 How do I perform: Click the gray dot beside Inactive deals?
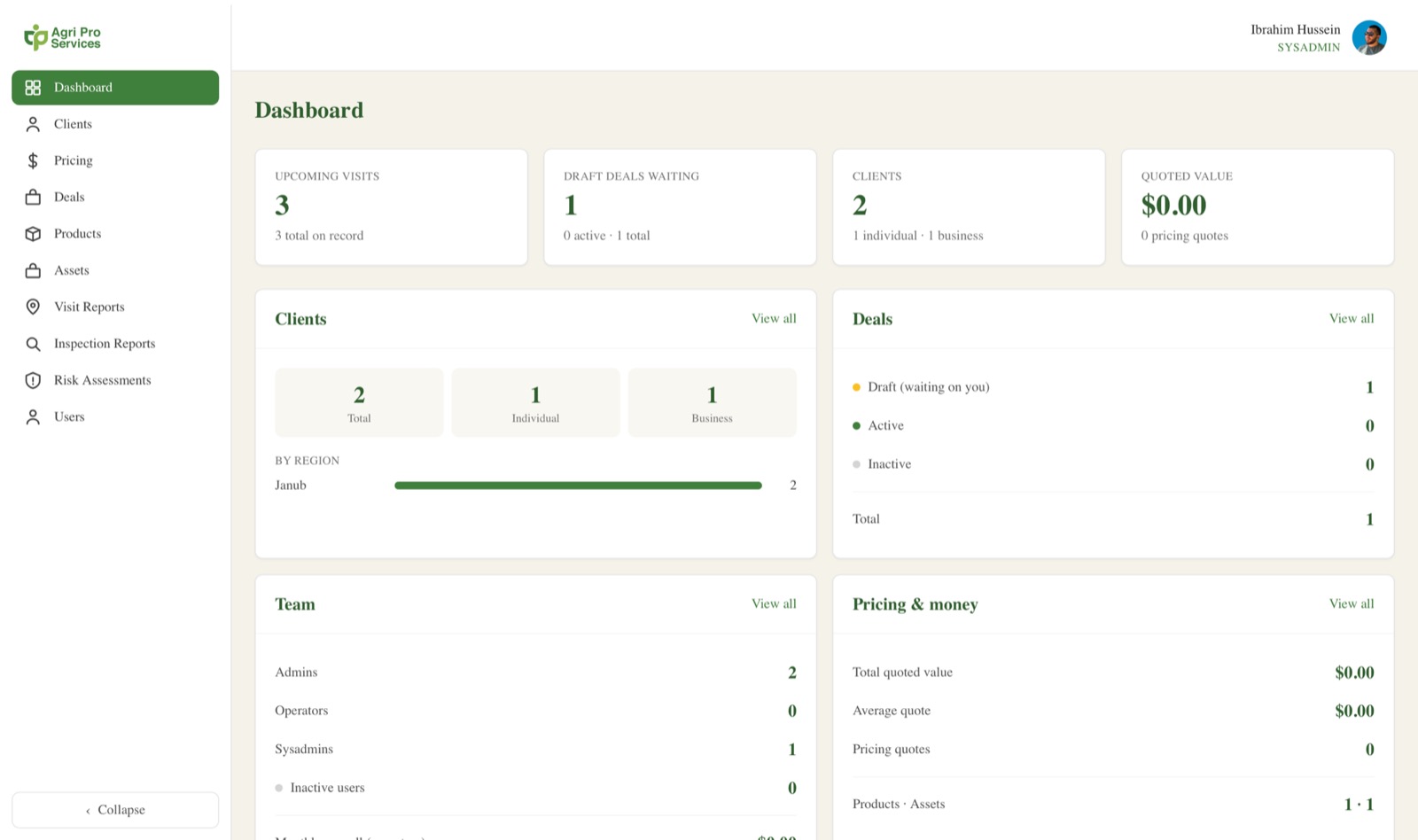[856, 464]
